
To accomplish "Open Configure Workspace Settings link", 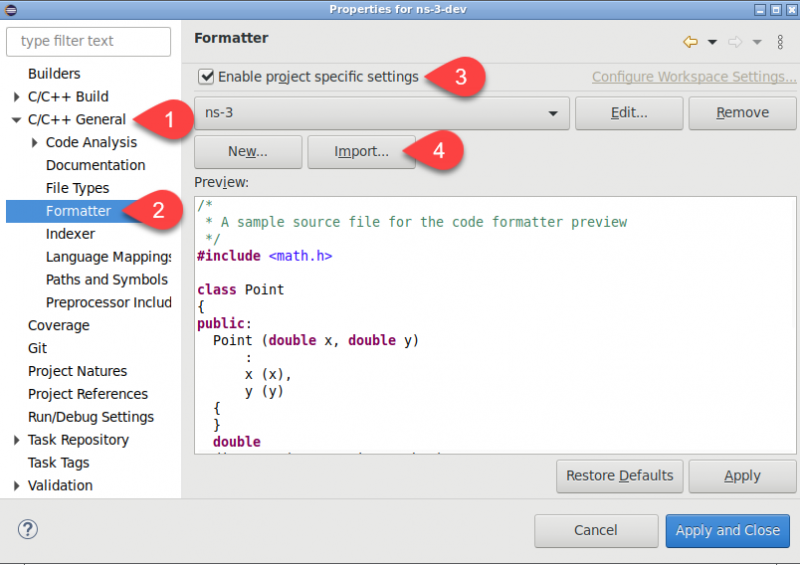I will pyautogui.click(x=694, y=77).
